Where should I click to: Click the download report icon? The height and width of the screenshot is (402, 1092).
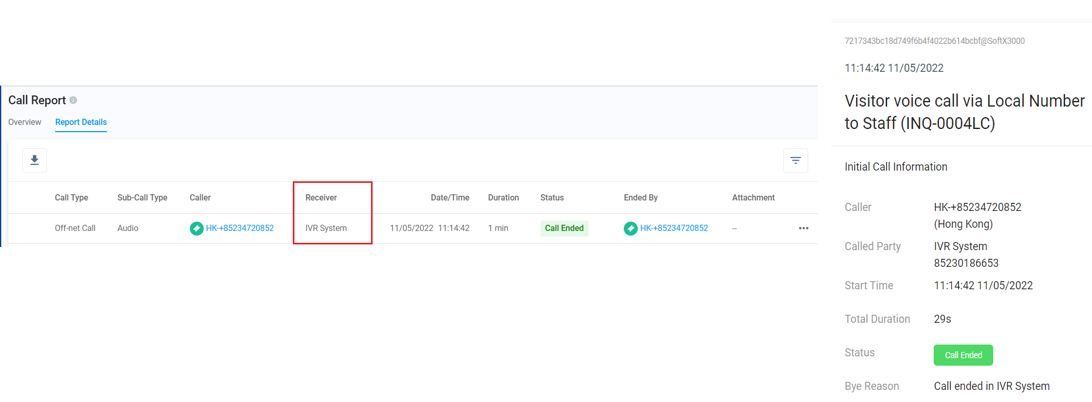click(x=34, y=160)
